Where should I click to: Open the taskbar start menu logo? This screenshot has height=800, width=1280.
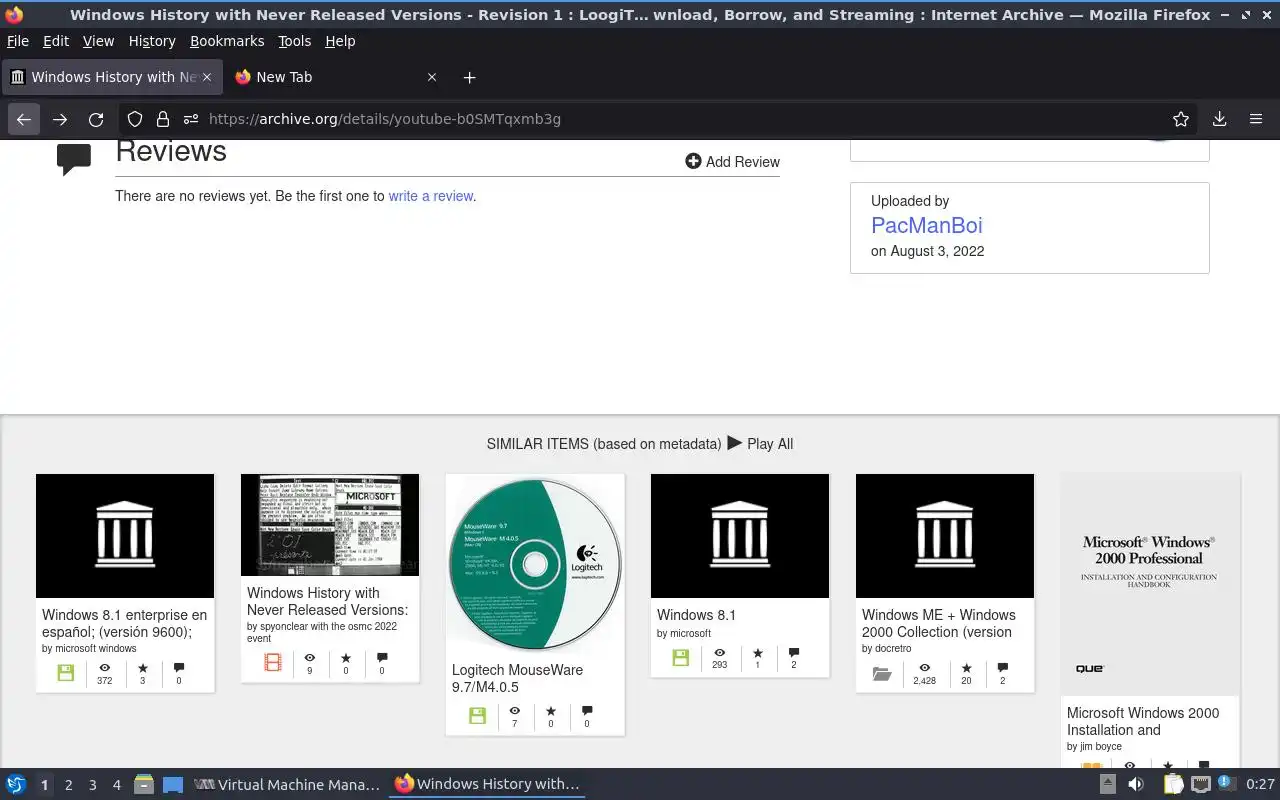[16, 784]
